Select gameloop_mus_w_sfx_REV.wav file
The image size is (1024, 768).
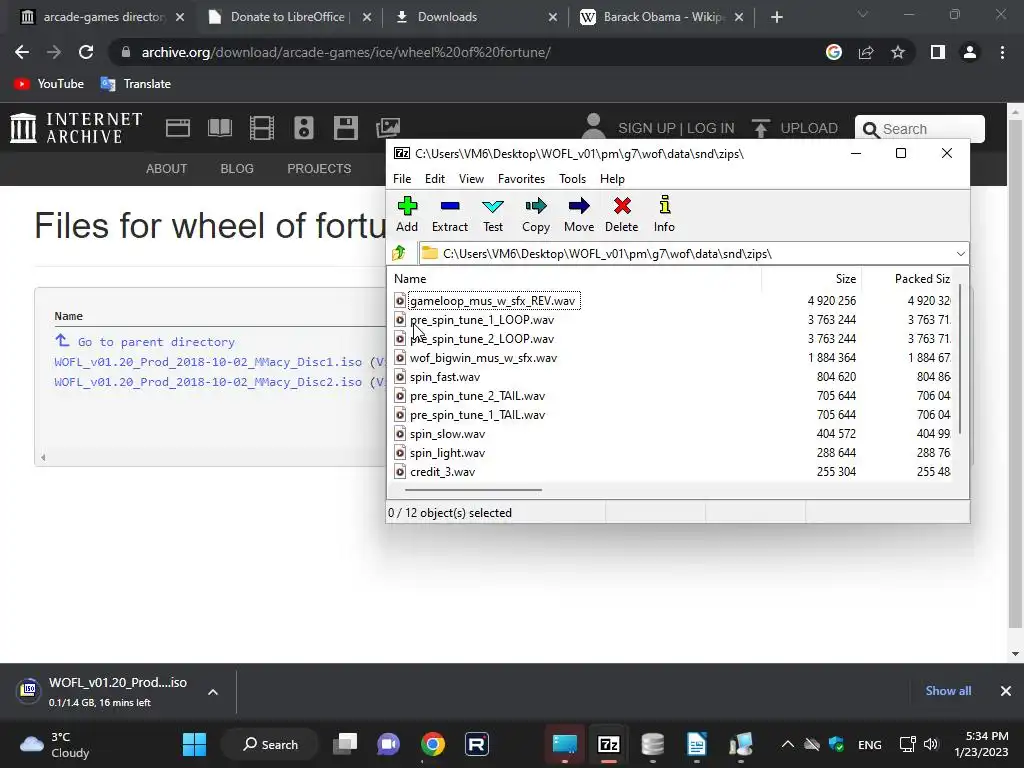coord(492,301)
